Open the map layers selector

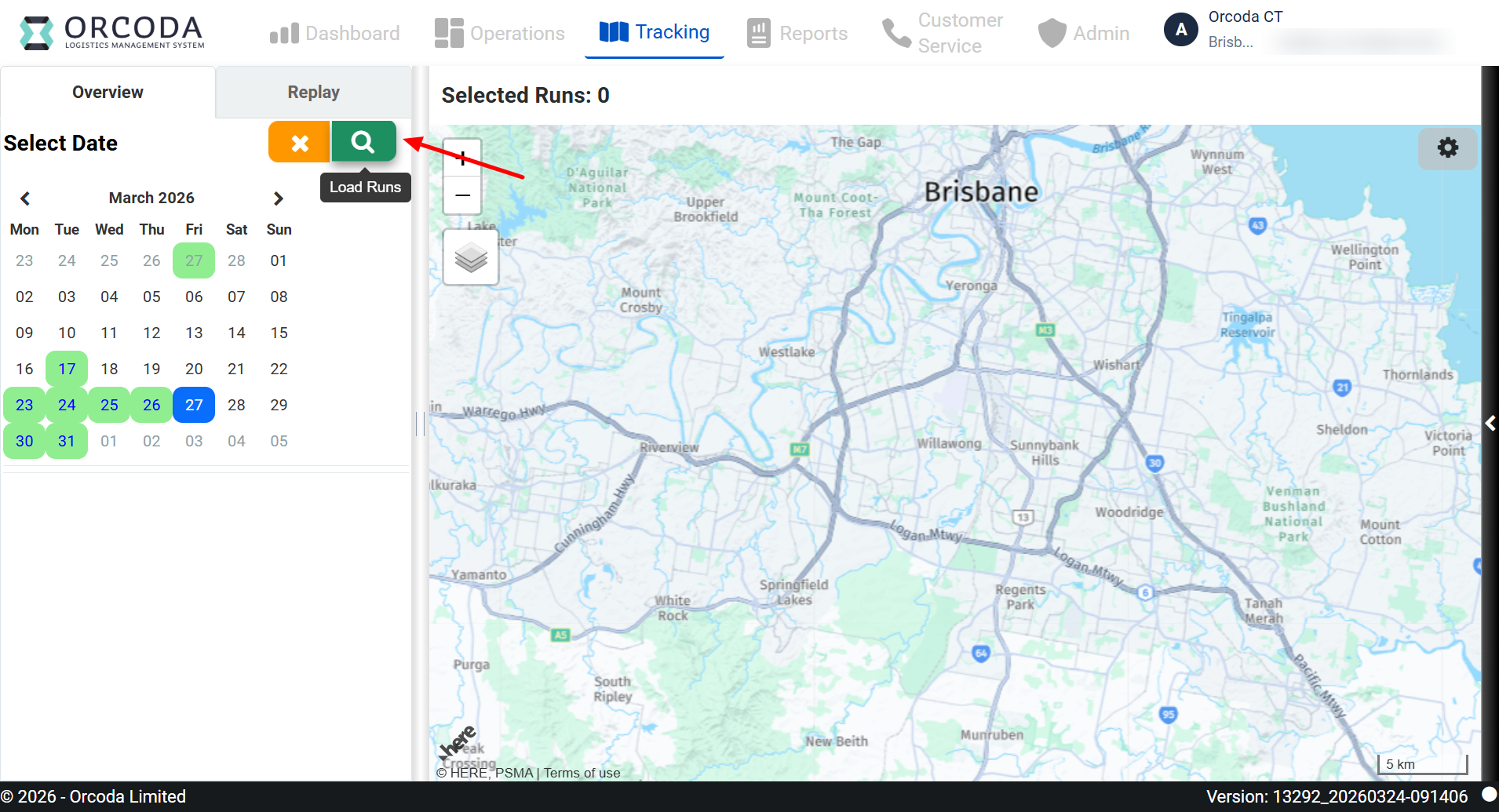point(471,257)
